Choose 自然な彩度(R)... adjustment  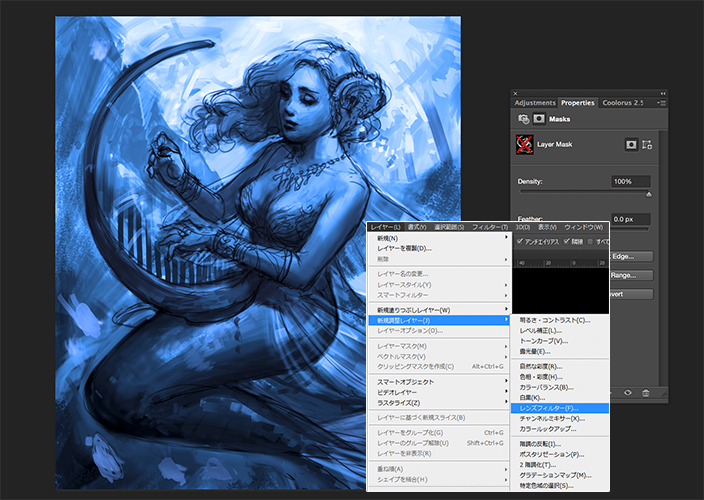click(x=560, y=366)
